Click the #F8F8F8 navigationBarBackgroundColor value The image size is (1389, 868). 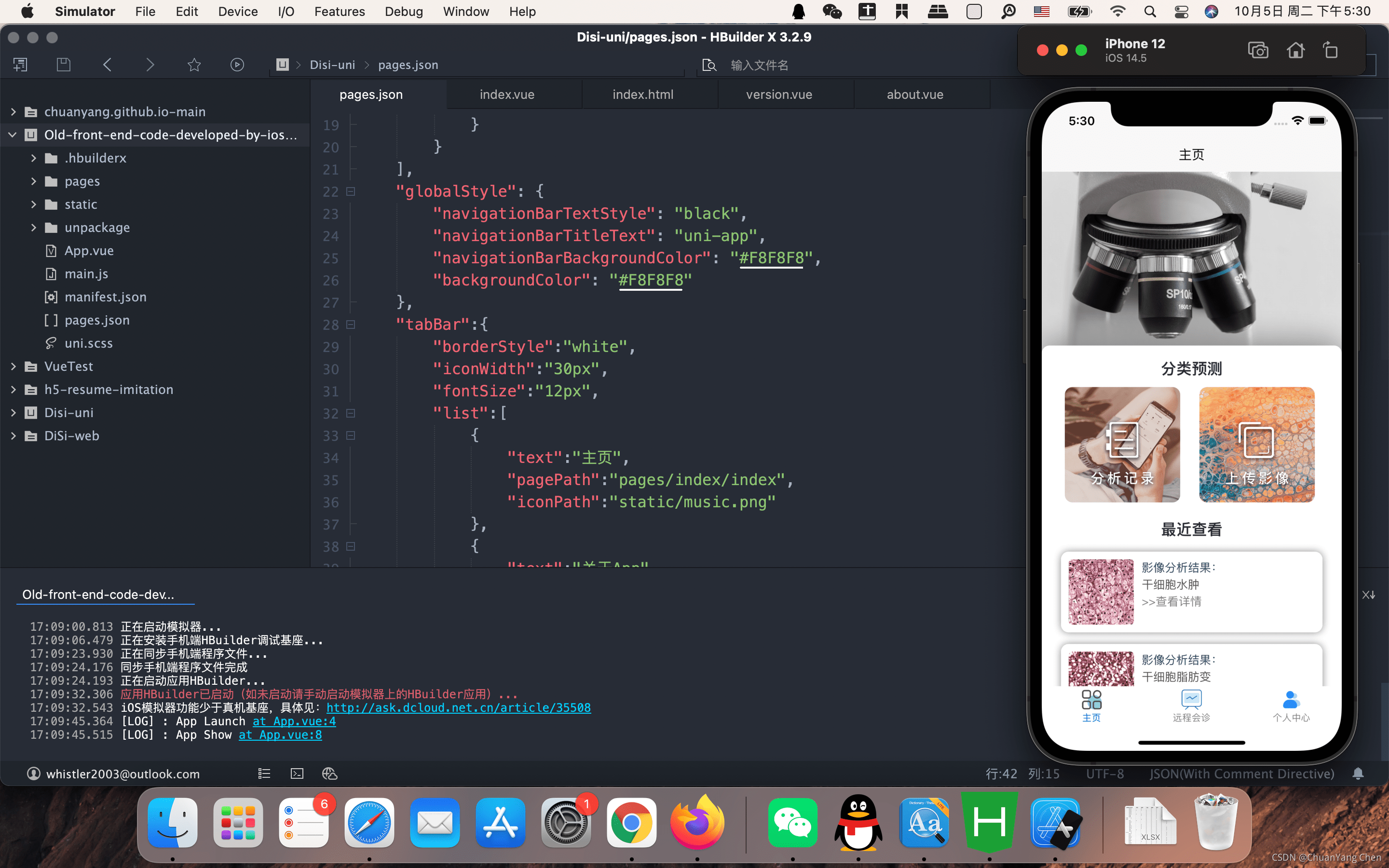coord(771,258)
